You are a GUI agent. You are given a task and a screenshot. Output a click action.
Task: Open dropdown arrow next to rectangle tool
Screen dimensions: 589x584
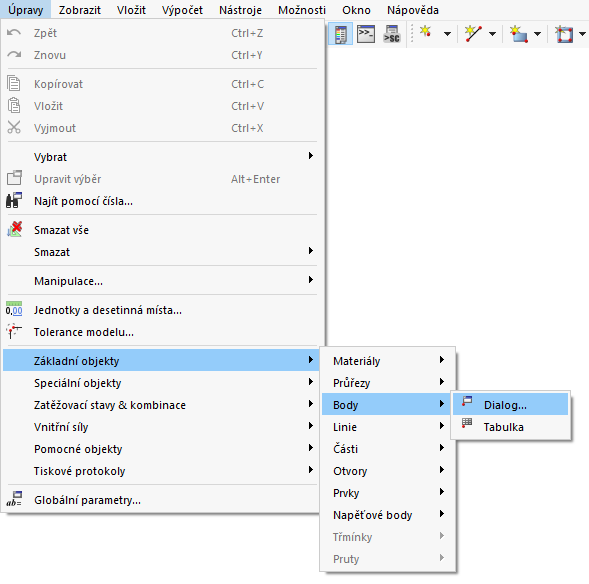click(x=538, y=34)
